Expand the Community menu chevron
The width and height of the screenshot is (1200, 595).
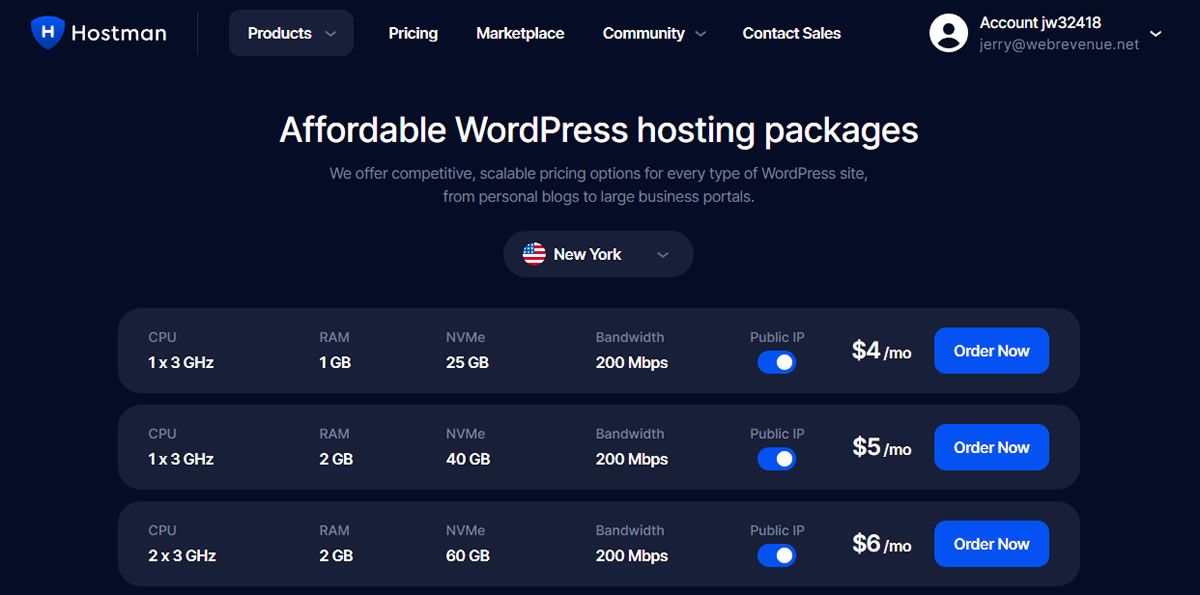tap(700, 34)
